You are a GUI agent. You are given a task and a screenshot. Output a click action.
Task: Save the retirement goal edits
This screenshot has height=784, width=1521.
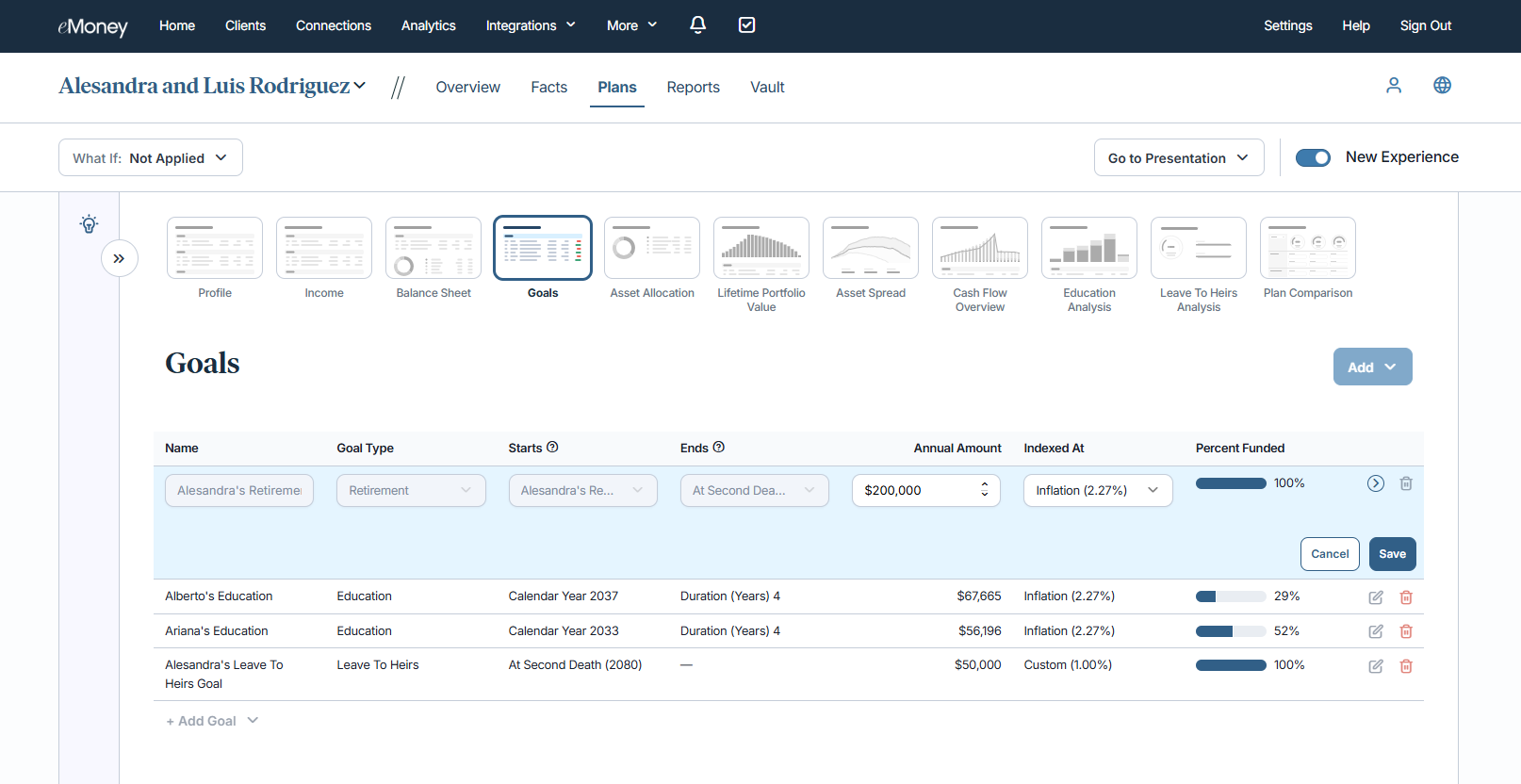point(1392,554)
